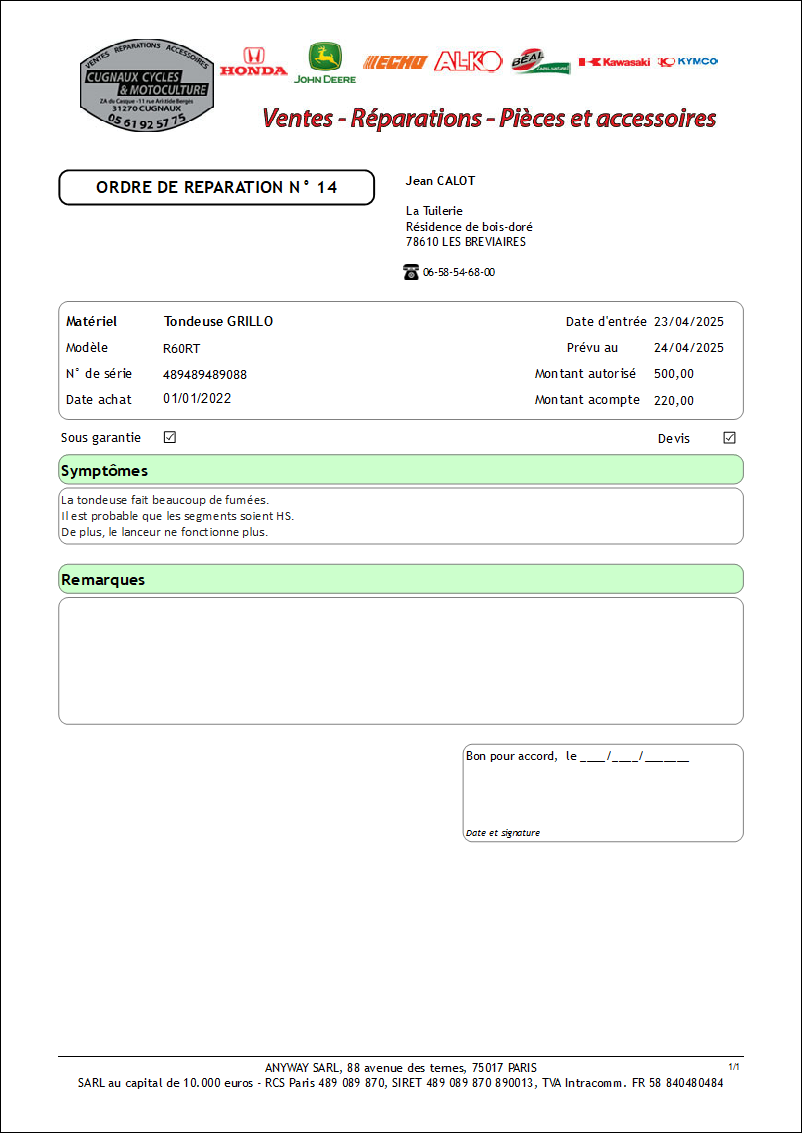Click the BEAL logo

(x=540, y=62)
